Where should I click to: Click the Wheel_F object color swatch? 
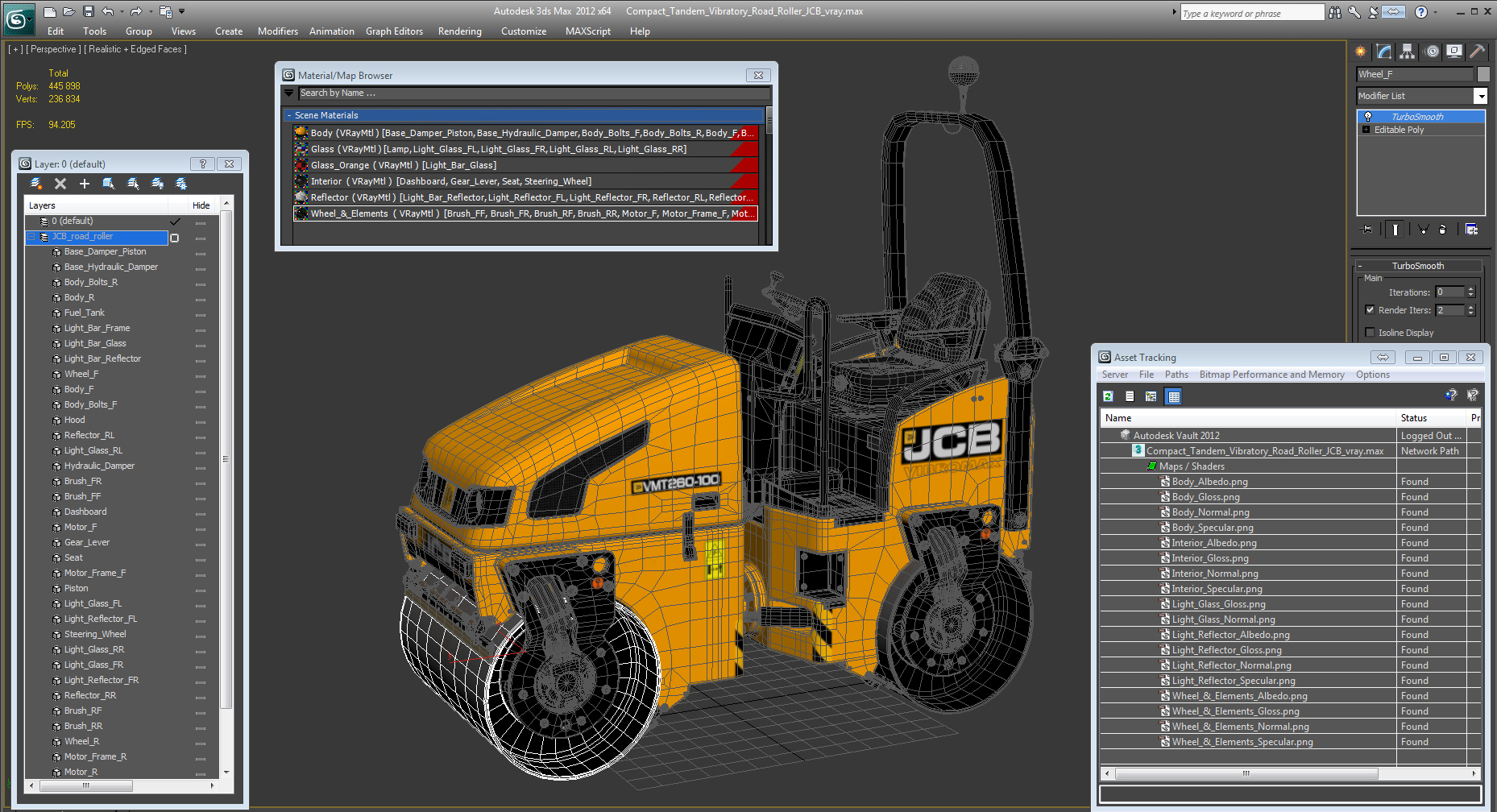pyautogui.click(x=1483, y=74)
